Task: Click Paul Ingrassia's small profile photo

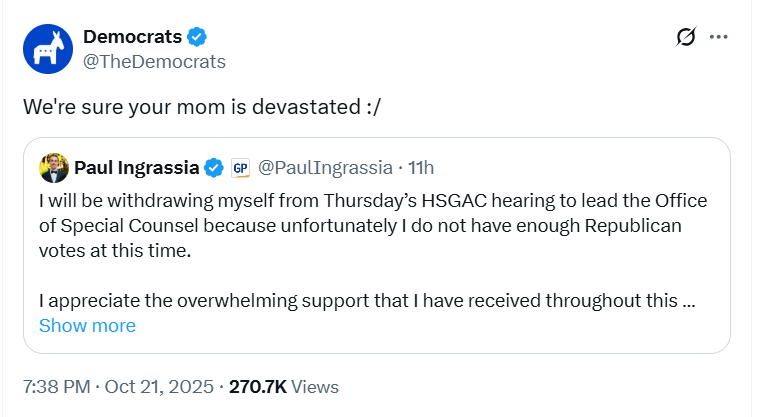Action: click(x=54, y=167)
